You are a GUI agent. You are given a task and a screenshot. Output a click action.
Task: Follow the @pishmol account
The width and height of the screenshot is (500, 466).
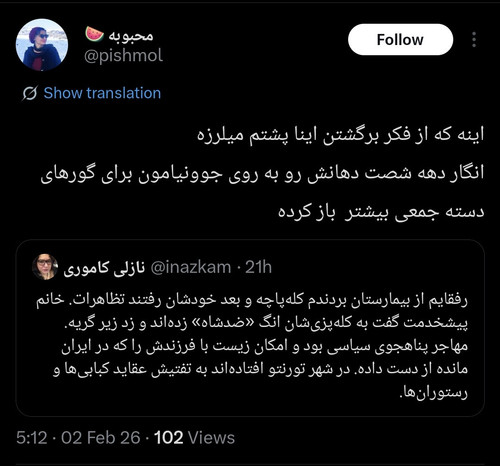click(x=400, y=40)
